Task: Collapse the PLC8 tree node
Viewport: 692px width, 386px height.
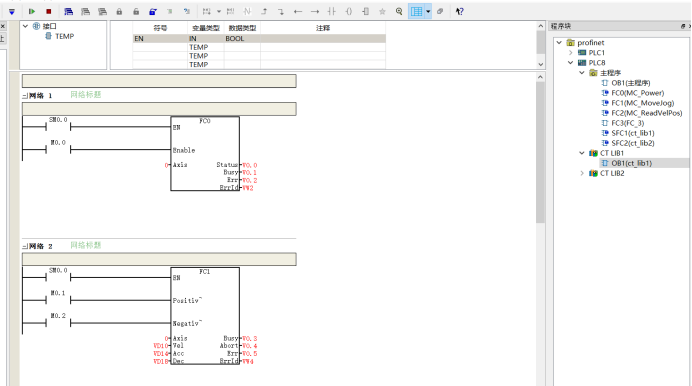Action: tap(571, 63)
